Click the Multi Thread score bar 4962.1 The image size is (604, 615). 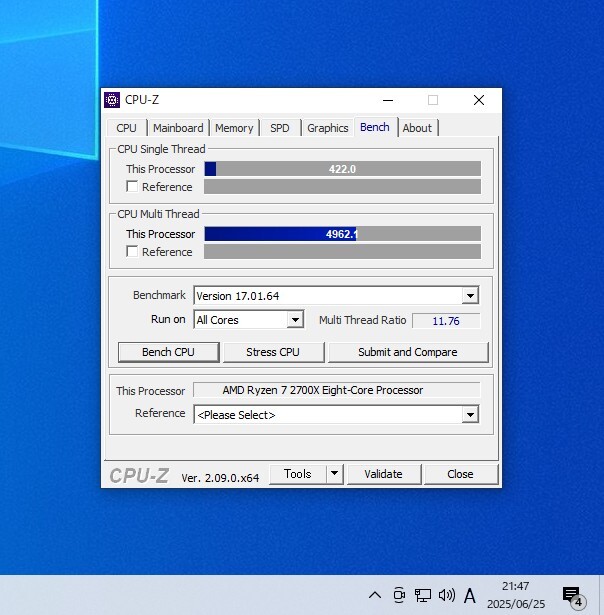(342, 234)
